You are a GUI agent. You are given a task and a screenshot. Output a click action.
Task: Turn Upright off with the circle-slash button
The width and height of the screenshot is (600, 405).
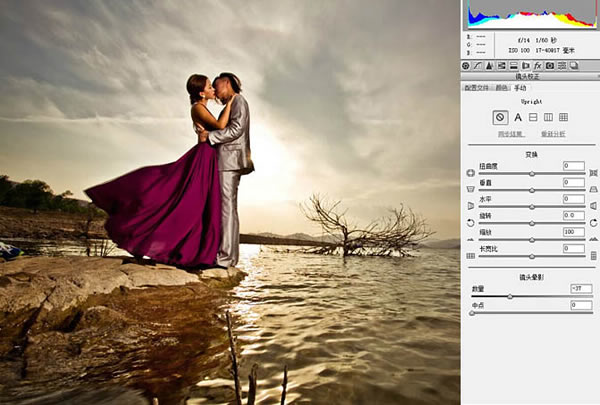(x=500, y=117)
